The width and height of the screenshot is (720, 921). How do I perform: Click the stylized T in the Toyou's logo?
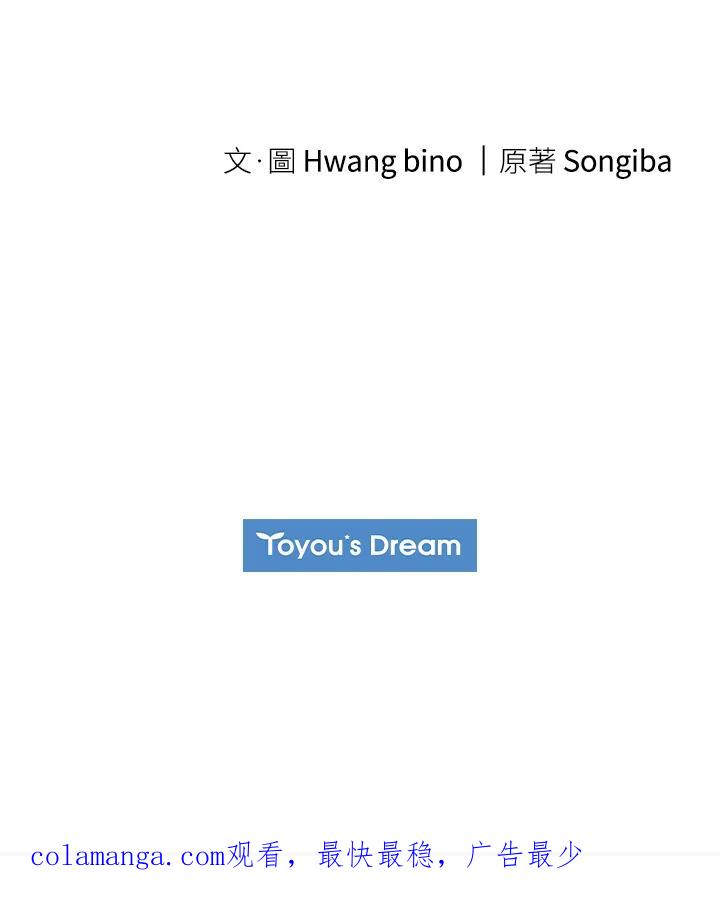pyautogui.click(x=266, y=544)
